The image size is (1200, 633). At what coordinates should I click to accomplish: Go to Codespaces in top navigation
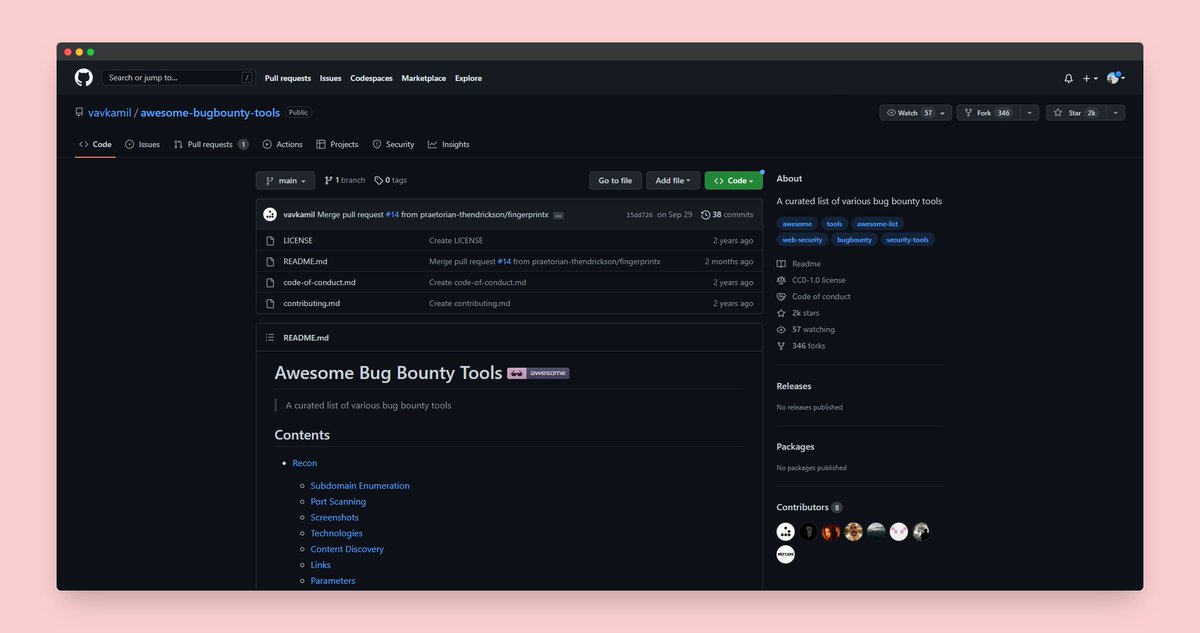(x=372, y=78)
